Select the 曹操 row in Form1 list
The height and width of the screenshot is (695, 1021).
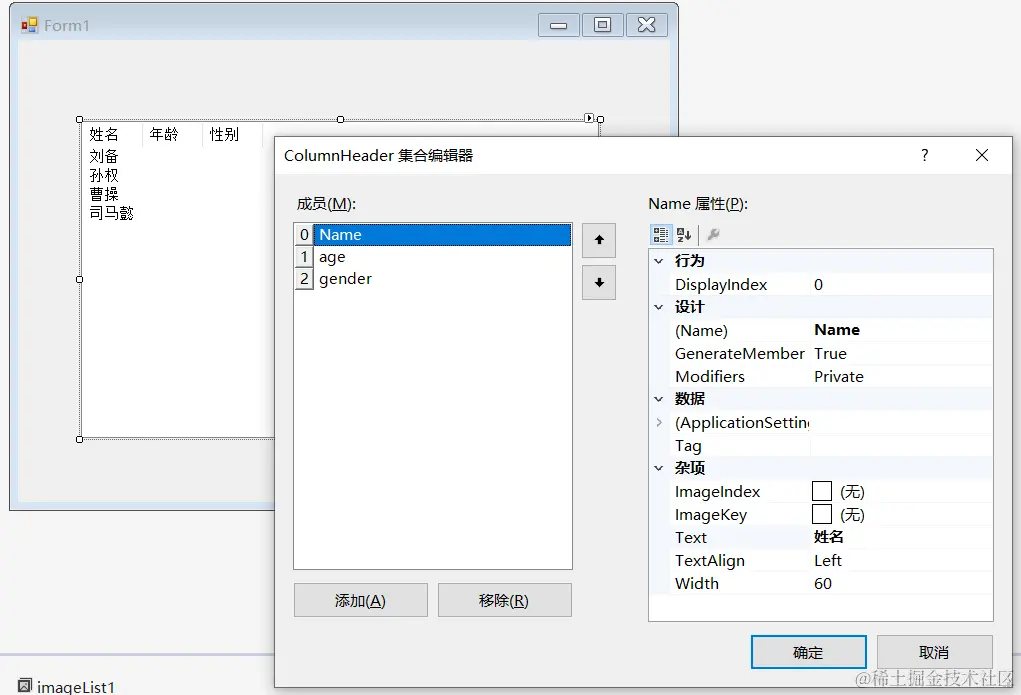(x=104, y=194)
